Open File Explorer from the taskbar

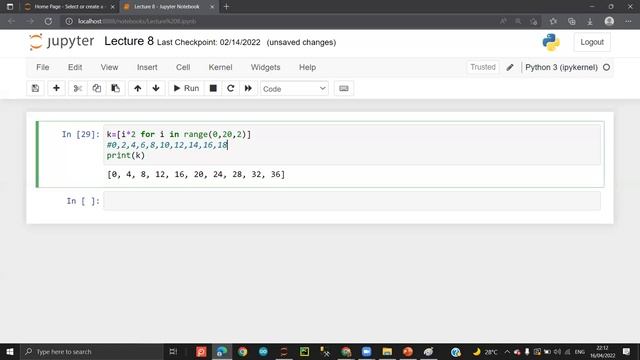click(x=387, y=352)
